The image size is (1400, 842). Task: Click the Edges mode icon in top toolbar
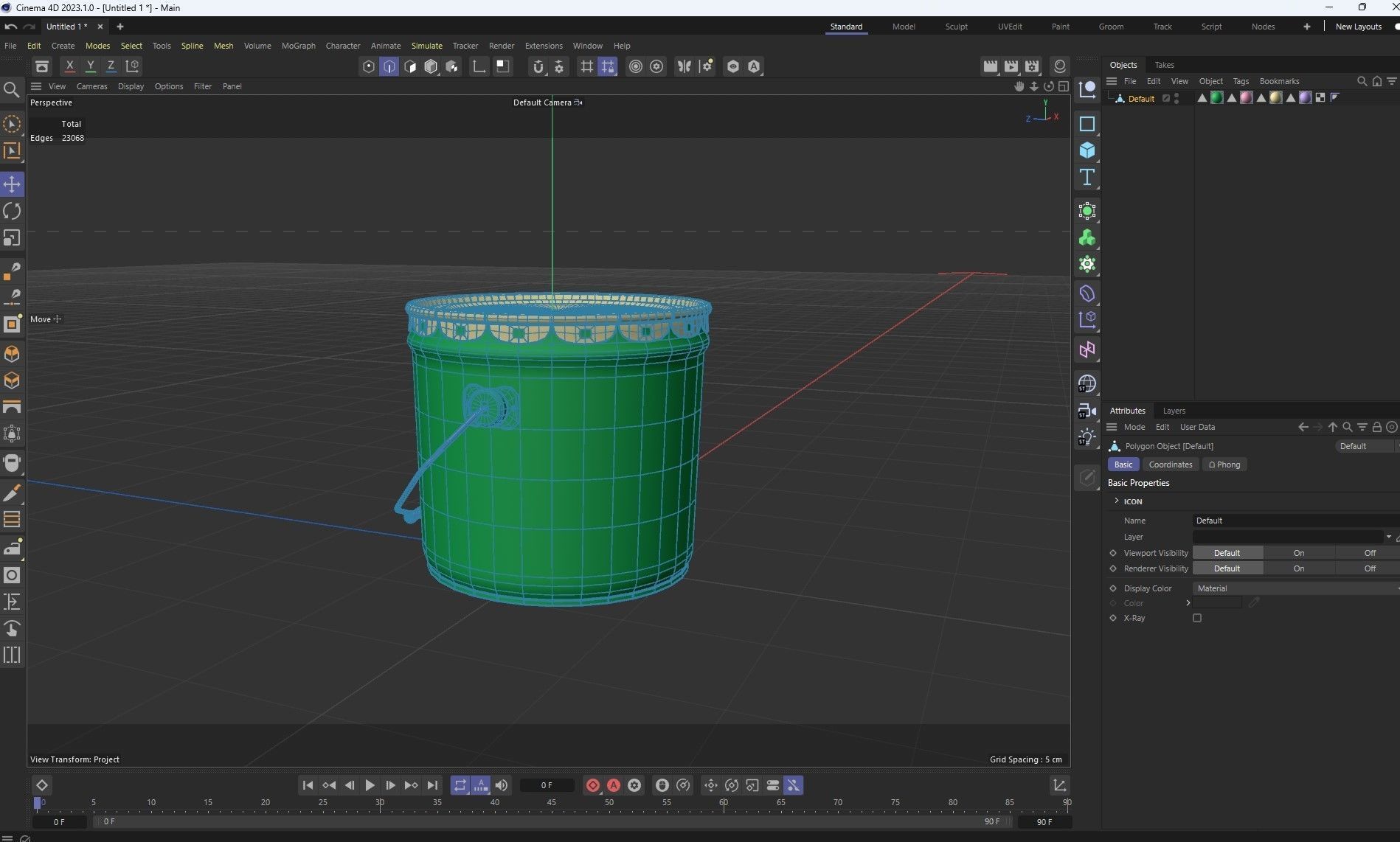389,66
